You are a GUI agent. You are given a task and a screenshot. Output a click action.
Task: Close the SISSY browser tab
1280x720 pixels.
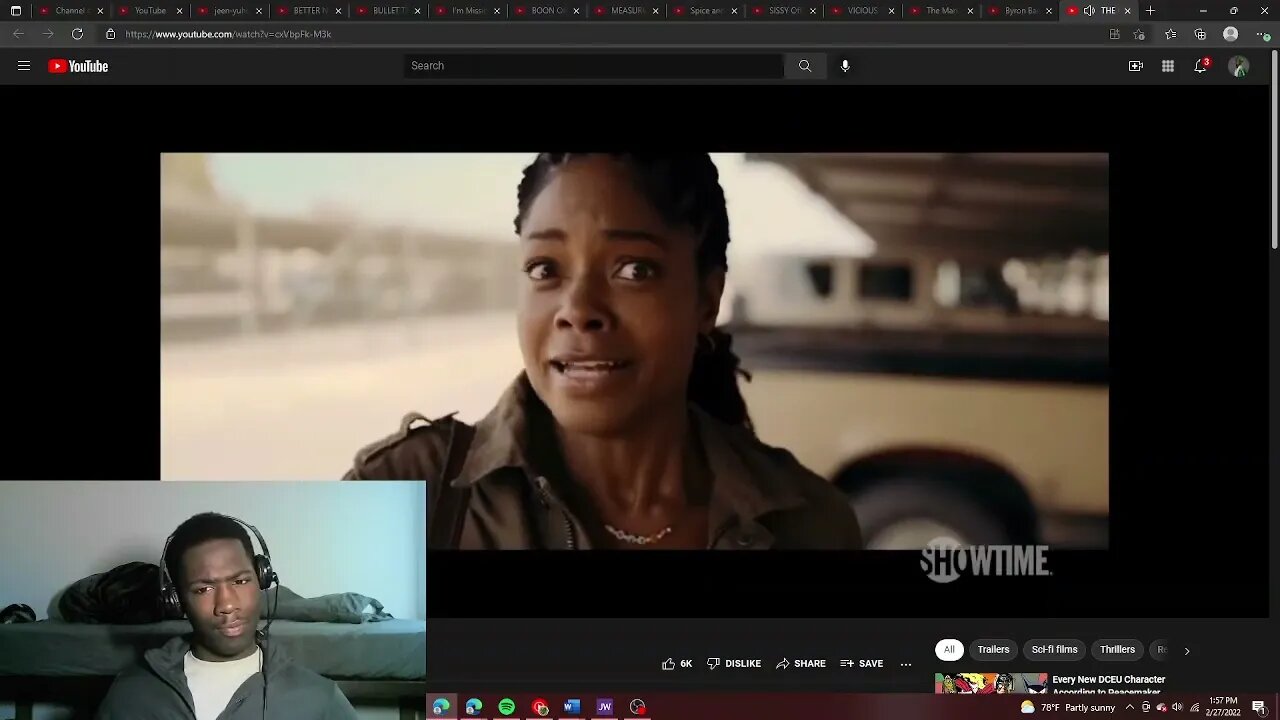pos(813,11)
